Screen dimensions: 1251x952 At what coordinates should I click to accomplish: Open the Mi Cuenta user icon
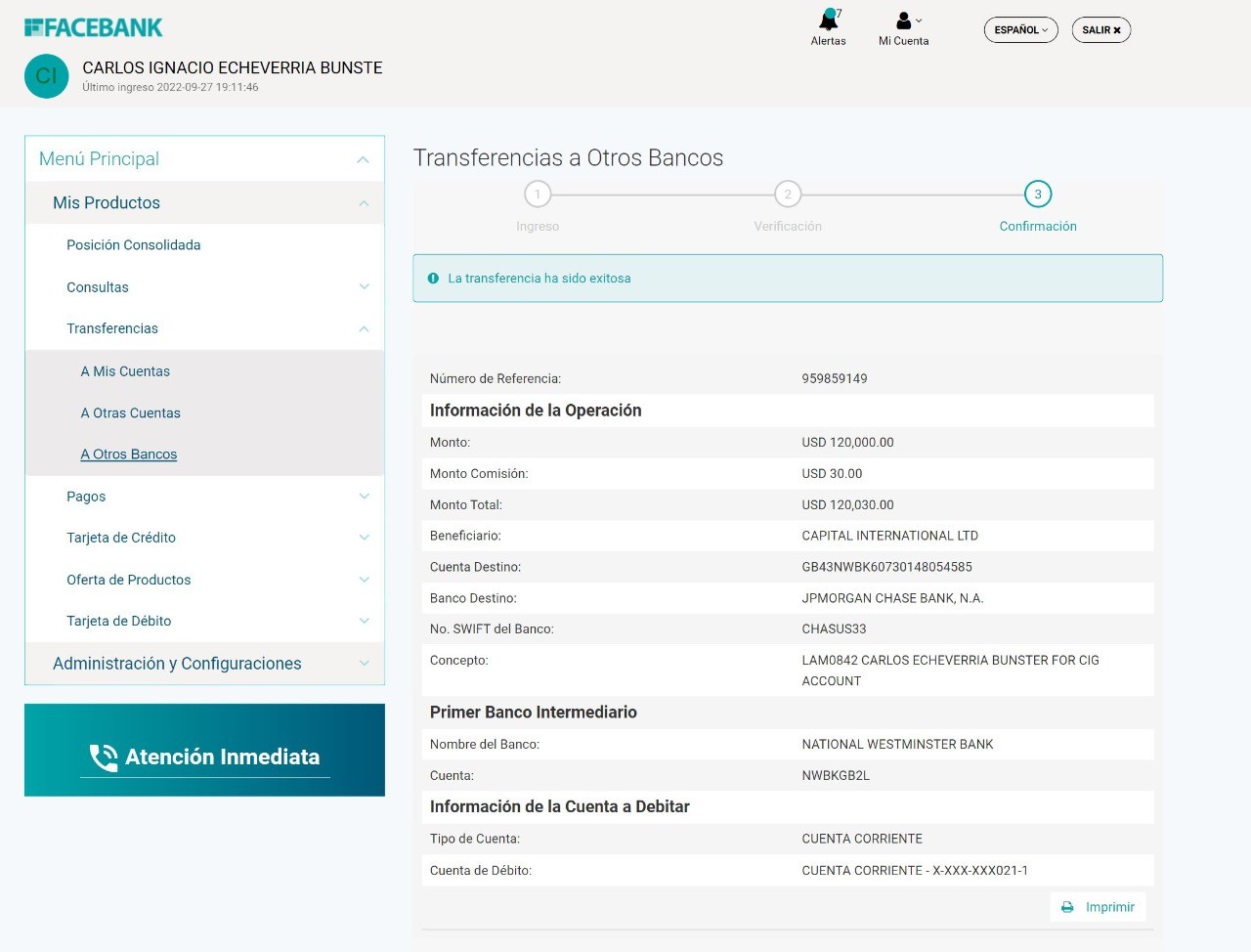[904, 21]
